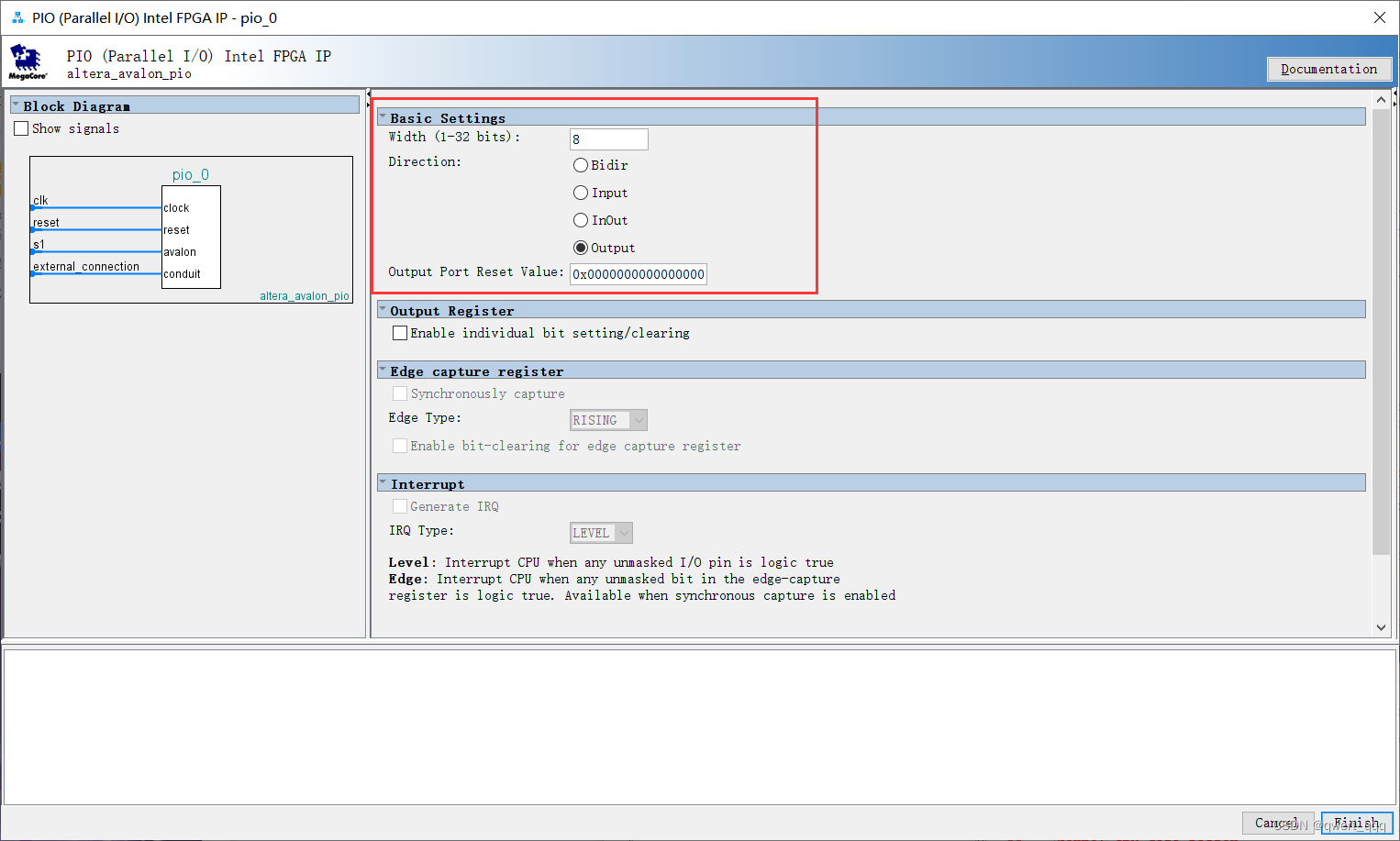
Task: Enable individual bit setting/clearing checkbox
Action: pyautogui.click(x=400, y=333)
